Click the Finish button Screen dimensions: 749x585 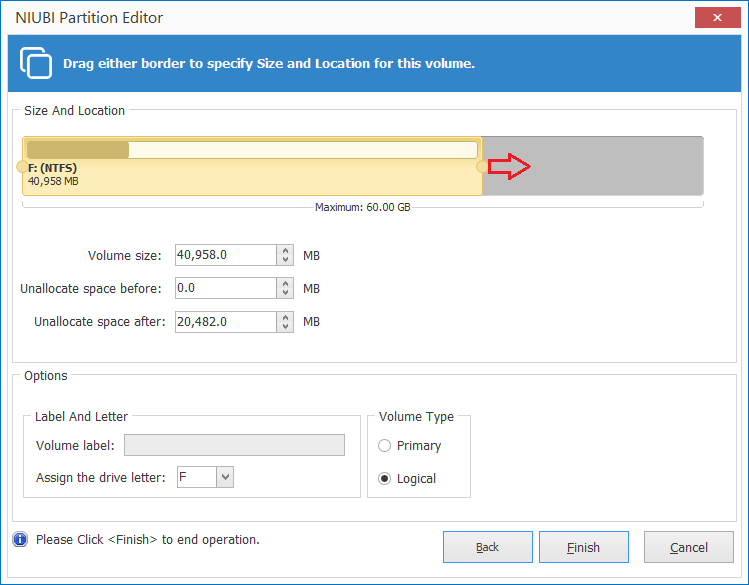point(584,547)
